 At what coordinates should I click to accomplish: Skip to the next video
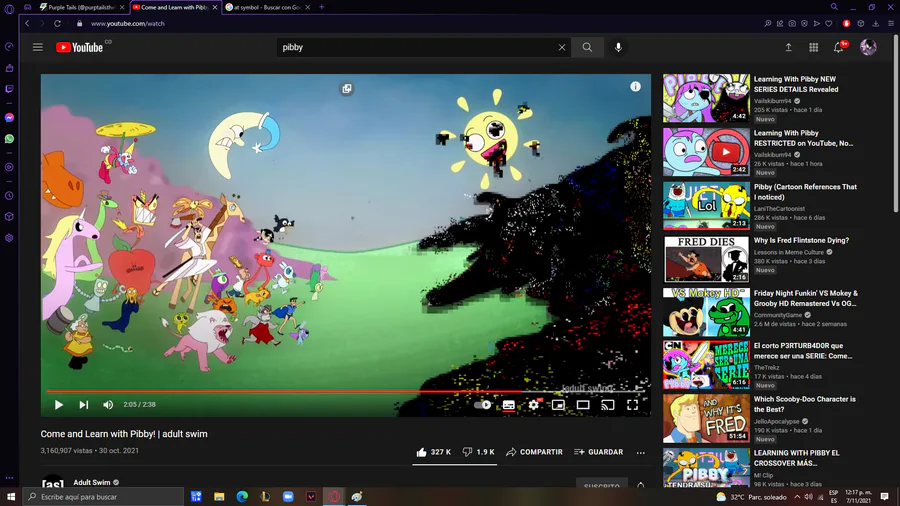coord(84,404)
